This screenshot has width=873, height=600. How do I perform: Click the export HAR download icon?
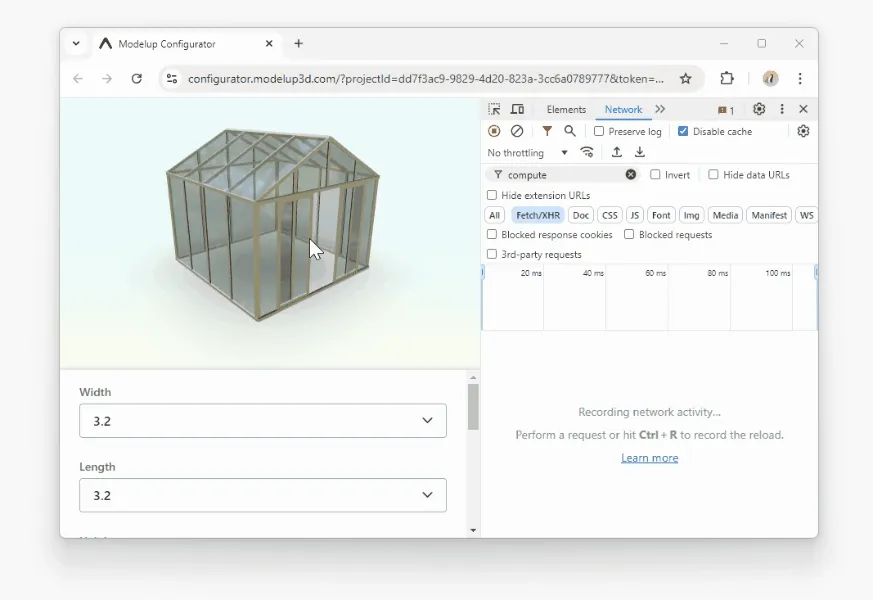click(640, 153)
